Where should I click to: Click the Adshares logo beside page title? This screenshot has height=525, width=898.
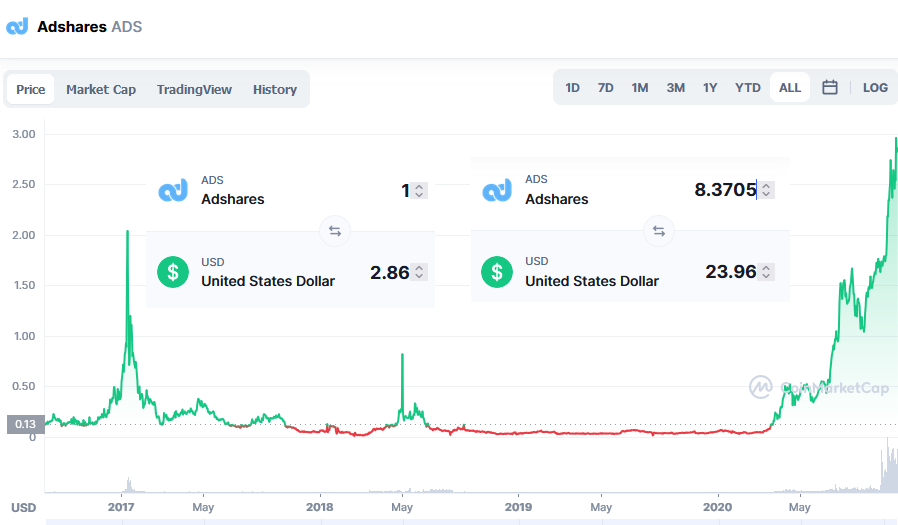point(17,26)
